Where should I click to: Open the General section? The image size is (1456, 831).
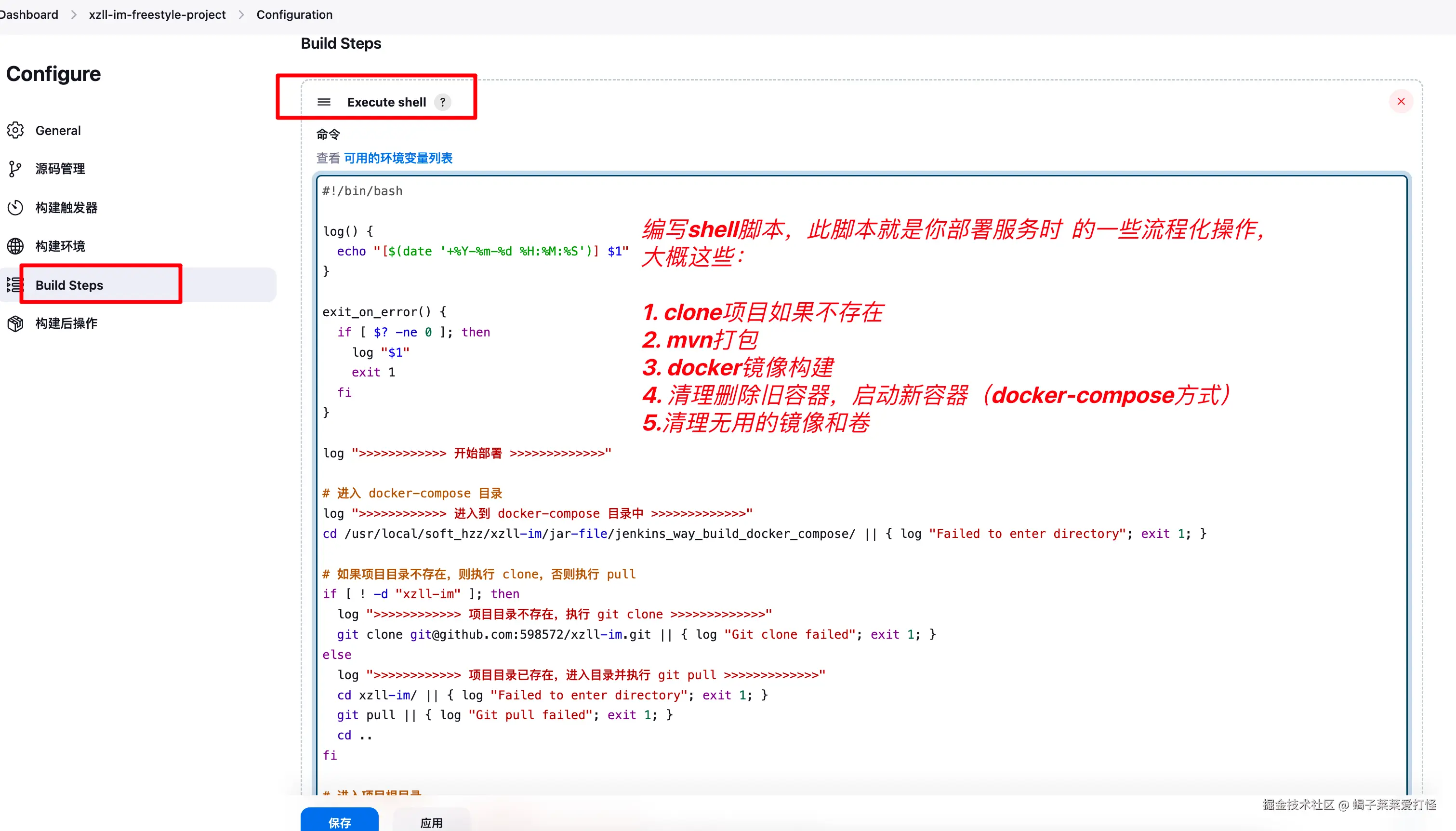click(x=58, y=131)
